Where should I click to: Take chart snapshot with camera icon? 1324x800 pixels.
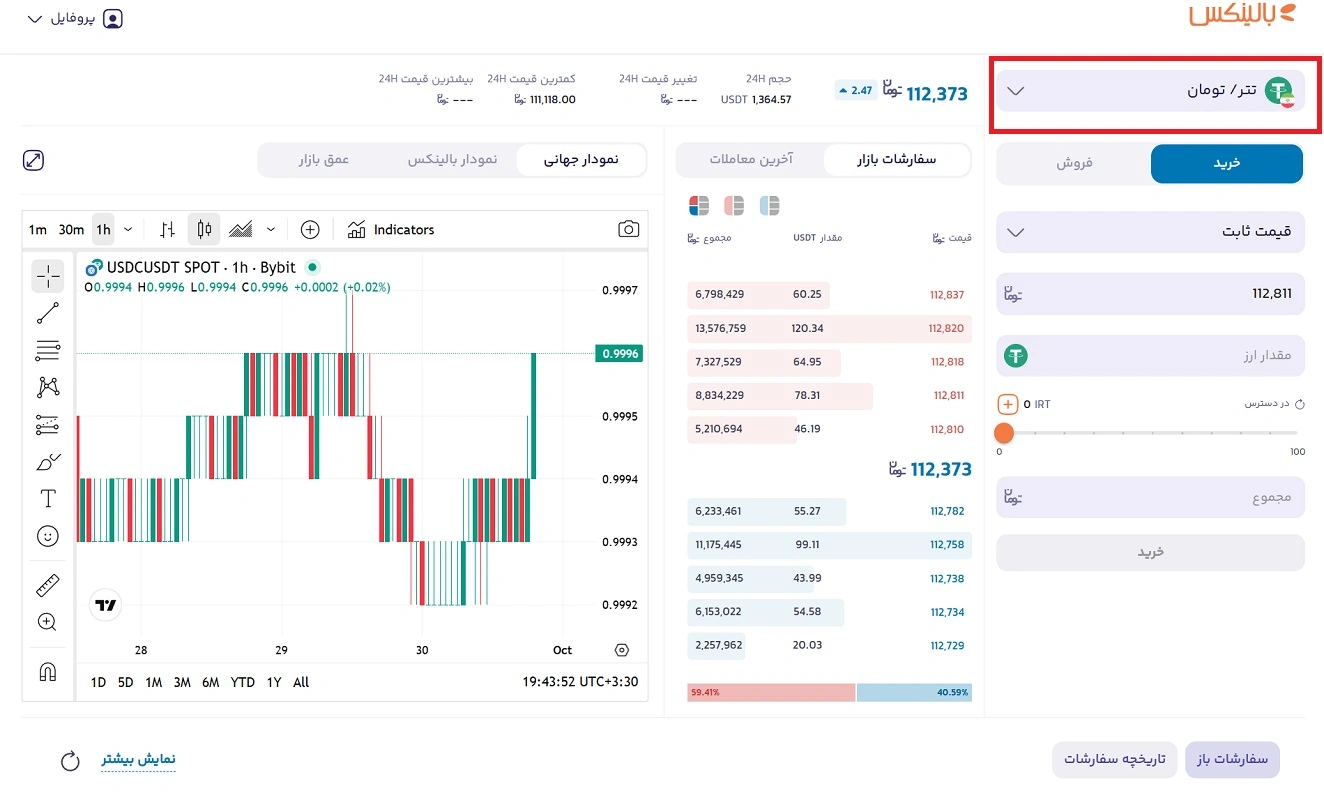[x=628, y=230]
